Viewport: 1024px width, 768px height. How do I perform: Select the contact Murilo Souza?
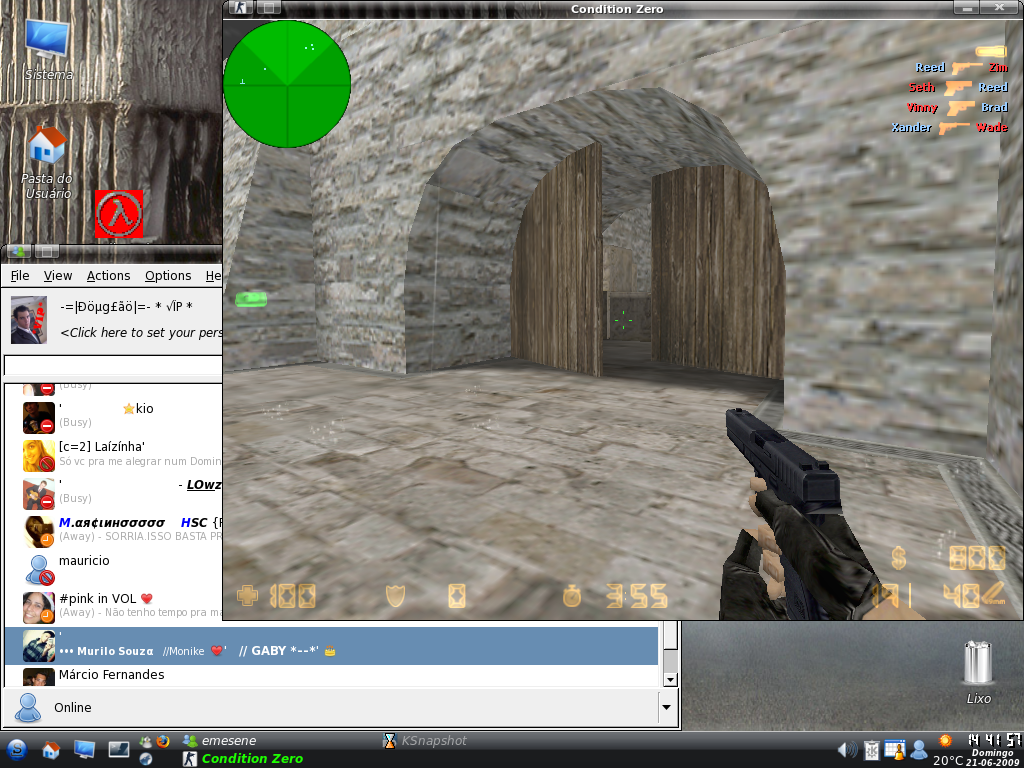[x=331, y=646]
